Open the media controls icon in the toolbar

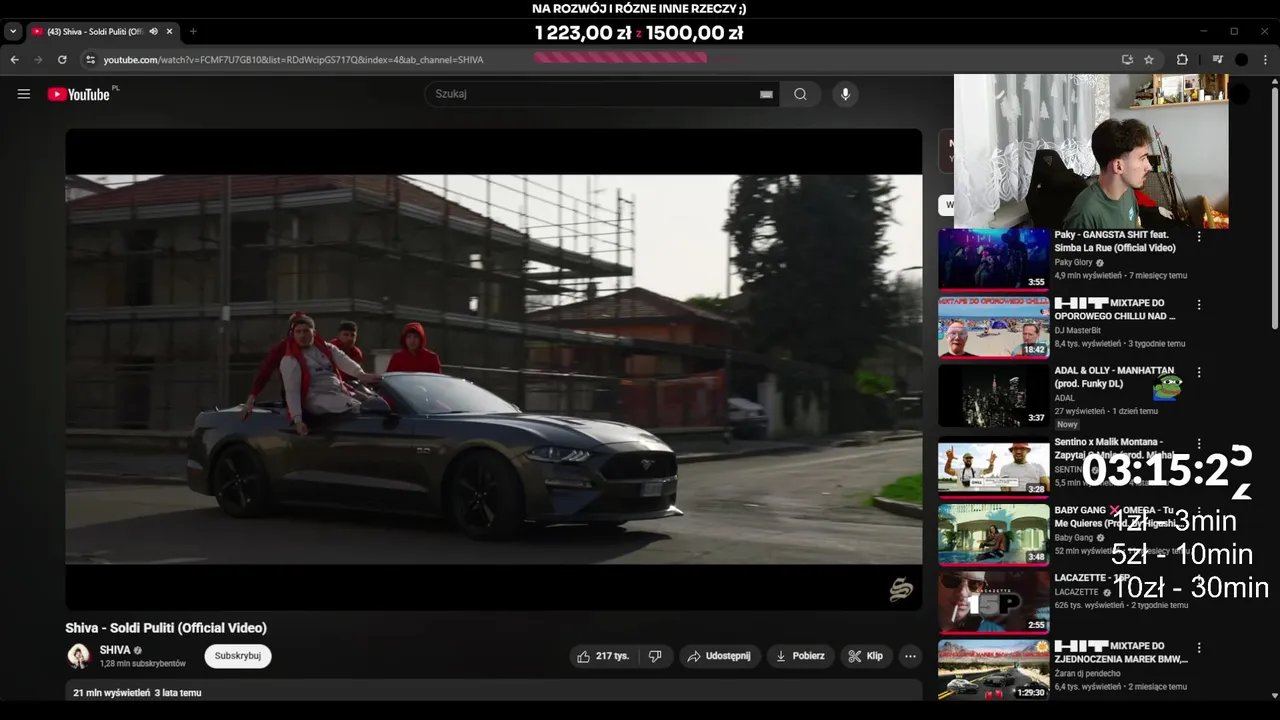pos(1217,60)
